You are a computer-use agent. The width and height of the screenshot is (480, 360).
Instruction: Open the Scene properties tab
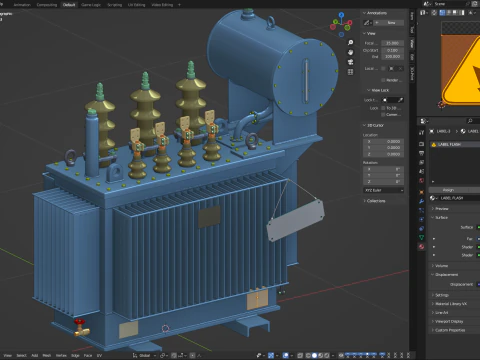(x=422, y=171)
